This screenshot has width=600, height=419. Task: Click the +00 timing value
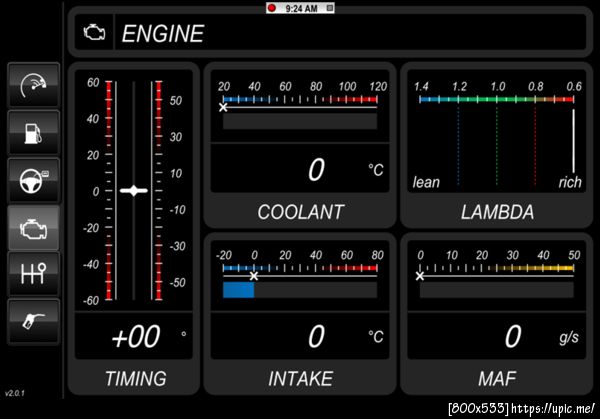(x=135, y=337)
